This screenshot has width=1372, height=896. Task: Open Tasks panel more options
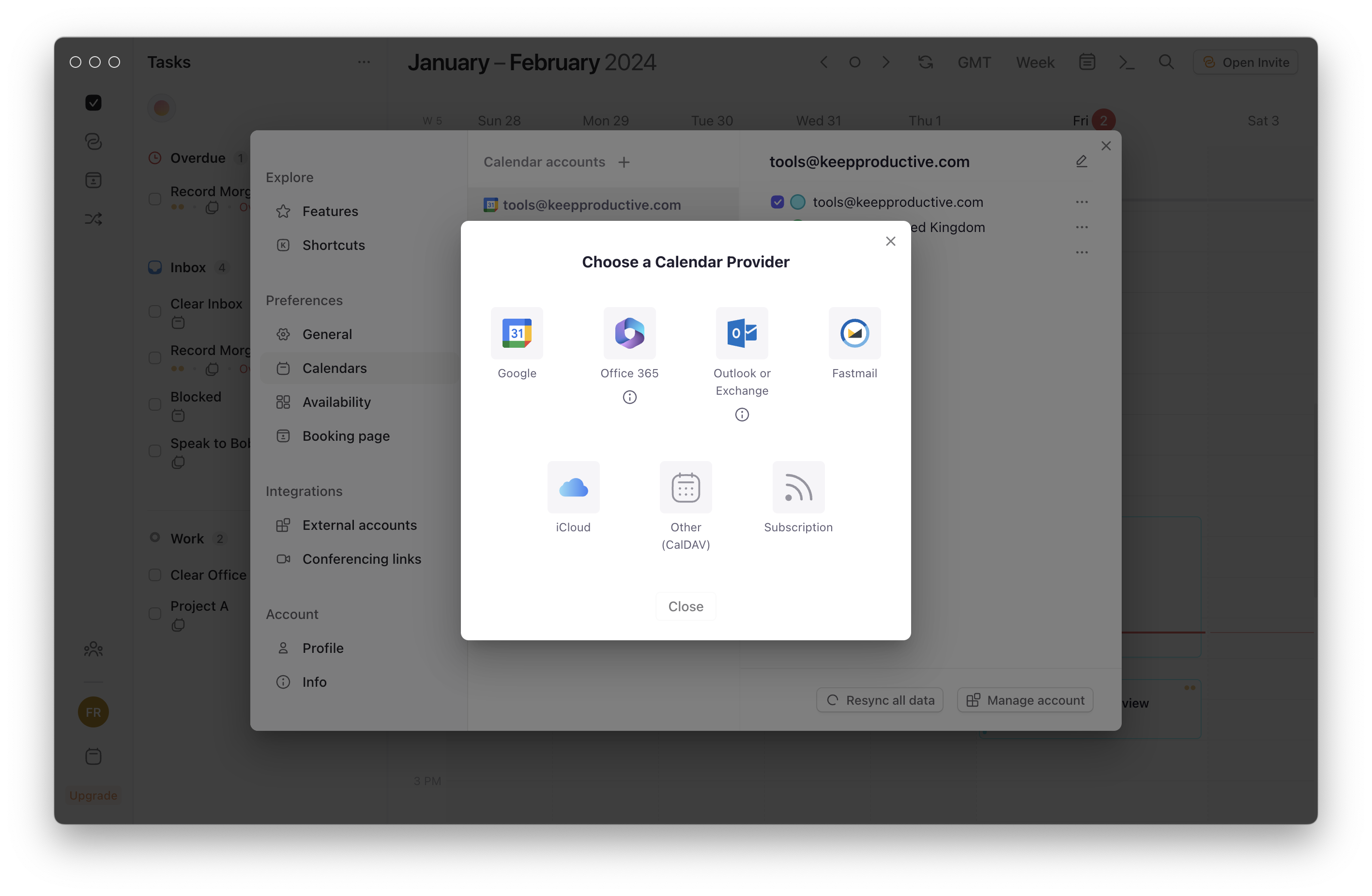(364, 62)
